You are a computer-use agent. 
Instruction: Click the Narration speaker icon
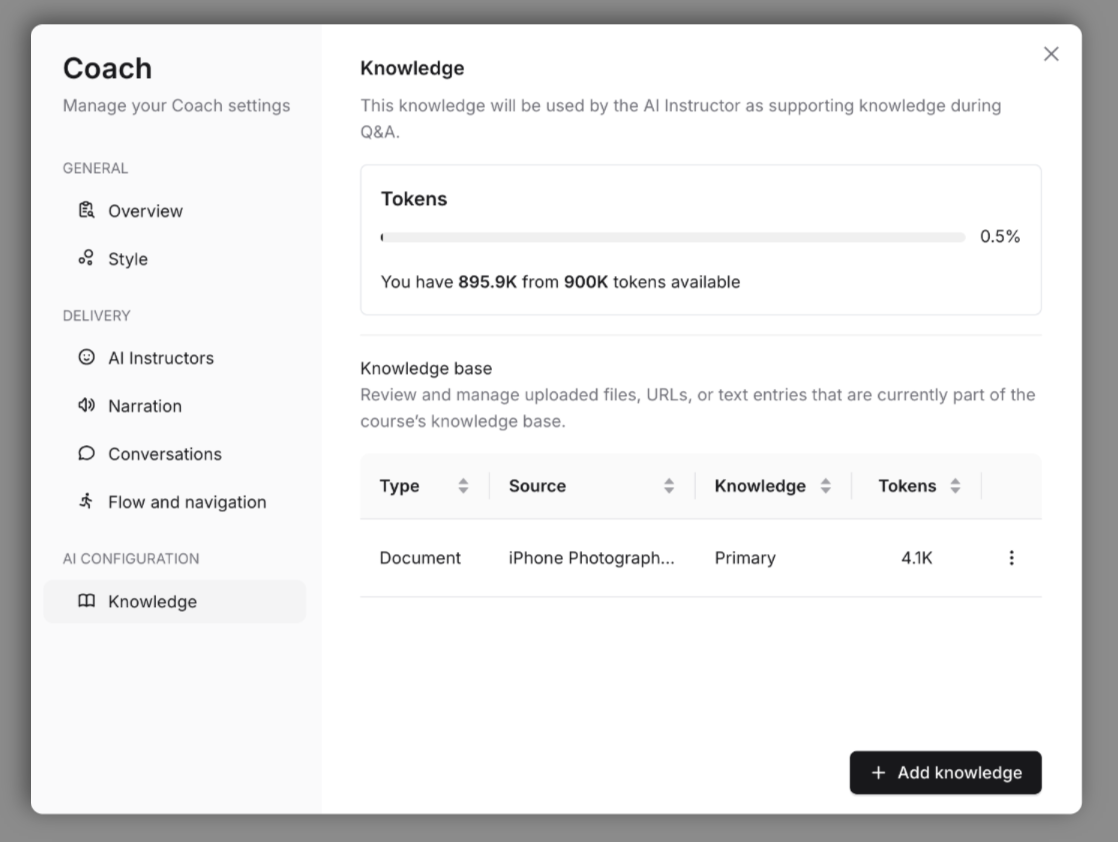88,406
